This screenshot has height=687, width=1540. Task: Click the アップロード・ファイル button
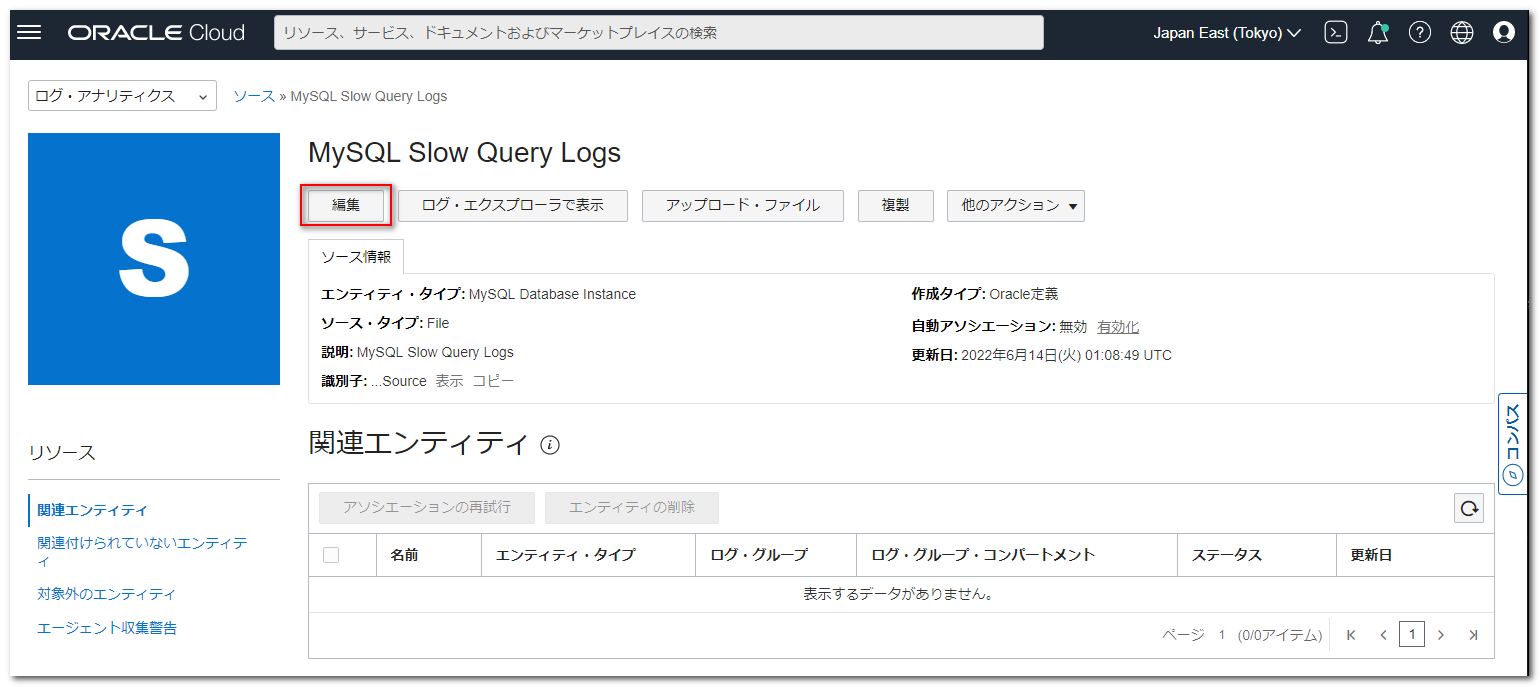743,206
